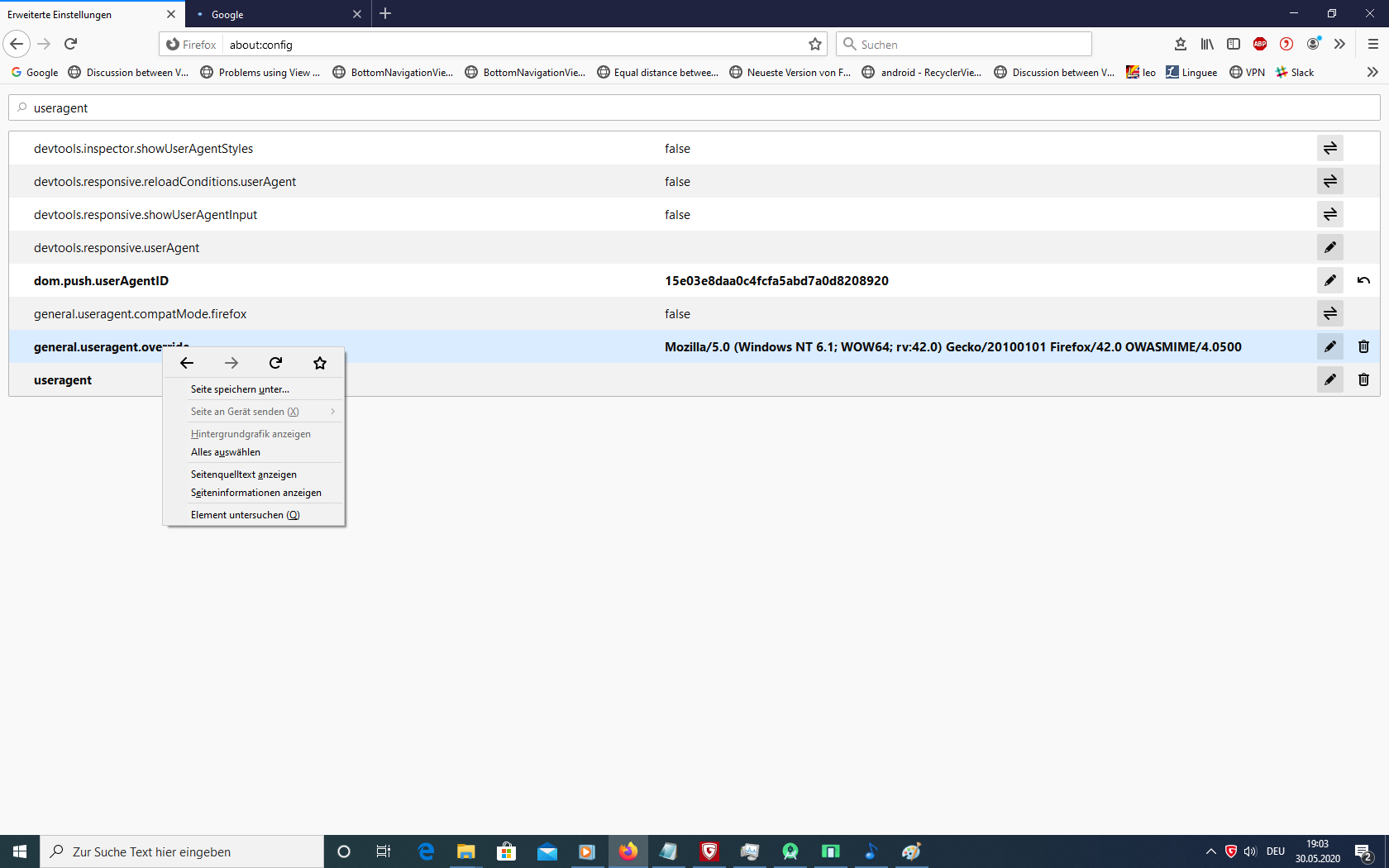Expand the hidden system tray icons
Viewport: 1389px width, 868px height.
[x=1210, y=851]
